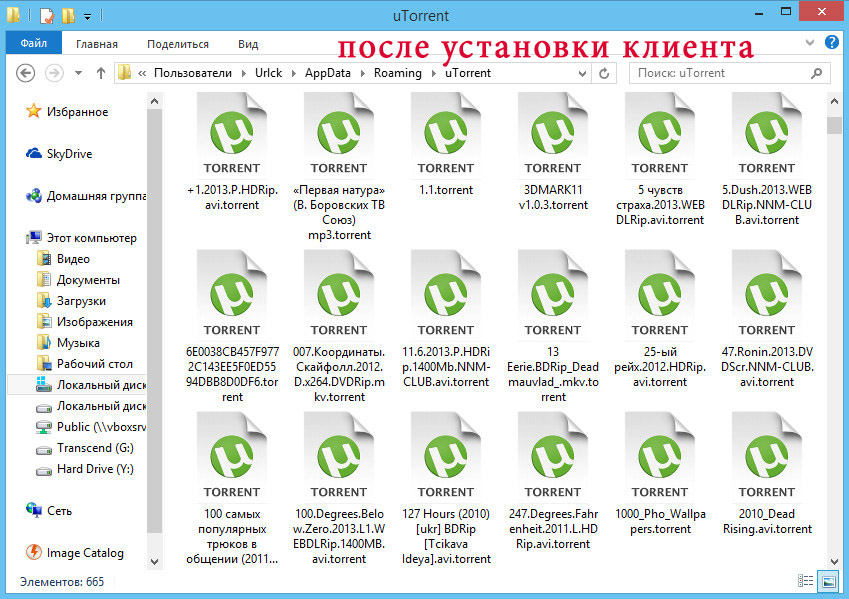This screenshot has height=599, width=849.
Task: Select 100.Degrees.Below.Zero torrent icon
Action: point(339,456)
